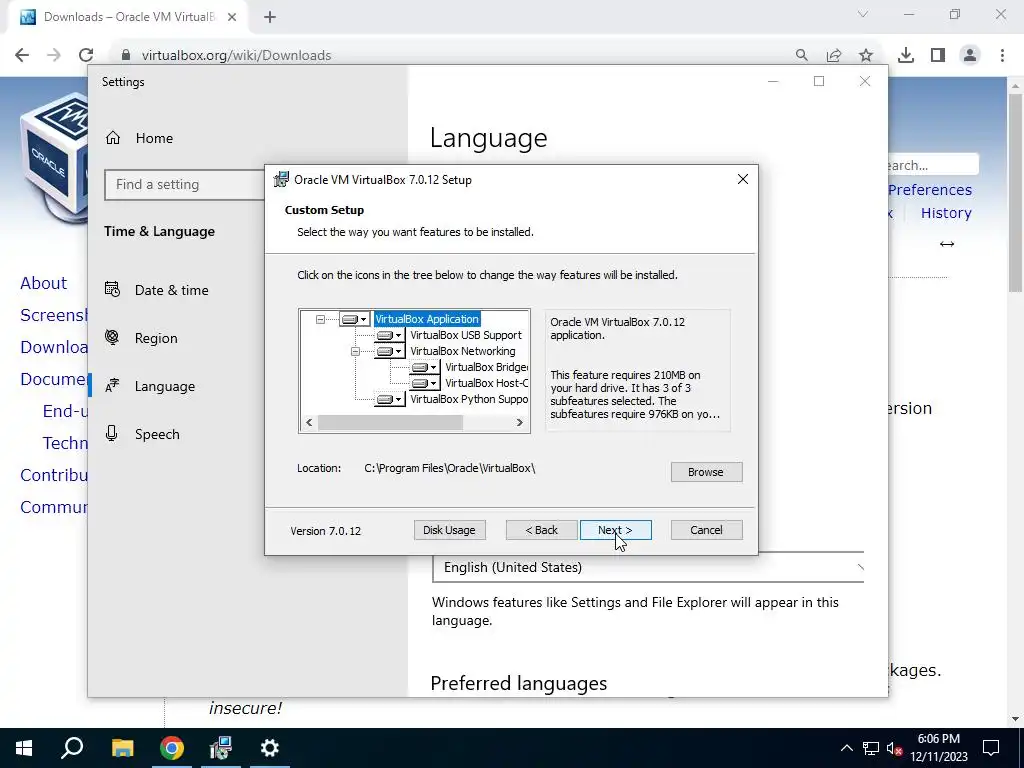Open Preferences link on VirtualBox site

click(x=930, y=190)
